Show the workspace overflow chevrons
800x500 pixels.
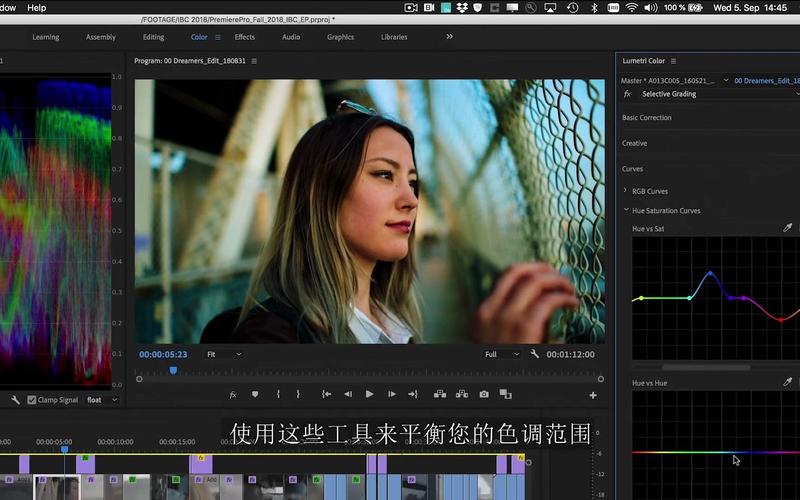(449, 37)
